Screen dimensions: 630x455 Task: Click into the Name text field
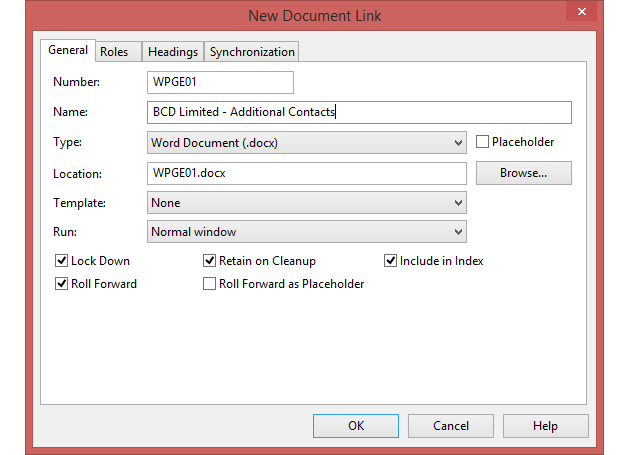(358, 112)
